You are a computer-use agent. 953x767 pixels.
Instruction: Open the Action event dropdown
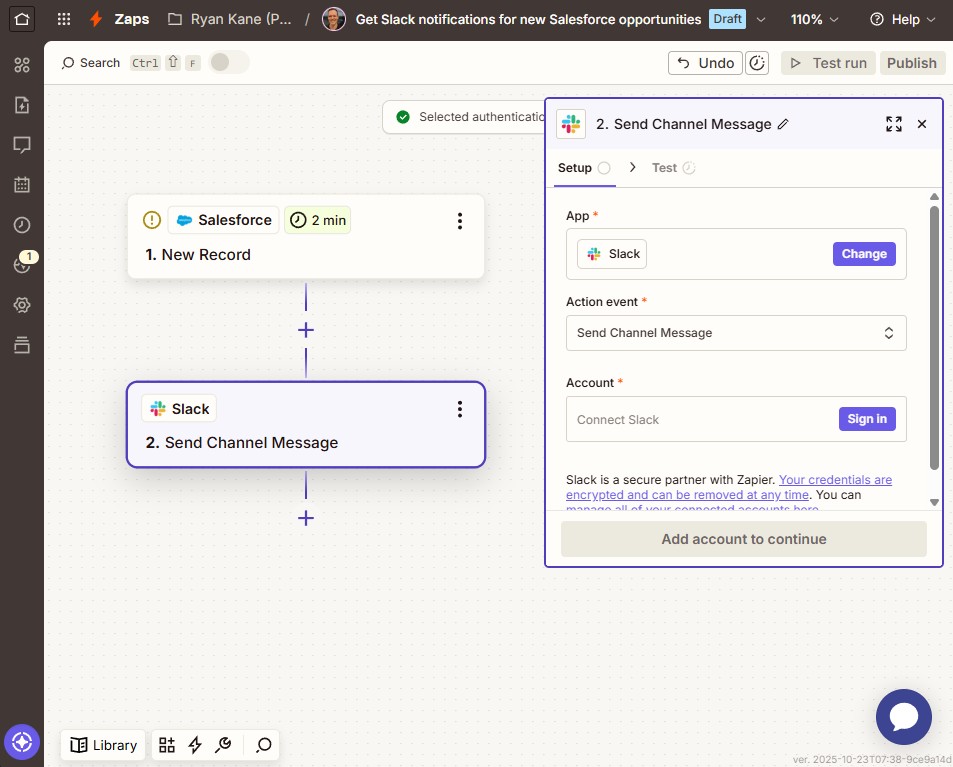(x=736, y=333)
